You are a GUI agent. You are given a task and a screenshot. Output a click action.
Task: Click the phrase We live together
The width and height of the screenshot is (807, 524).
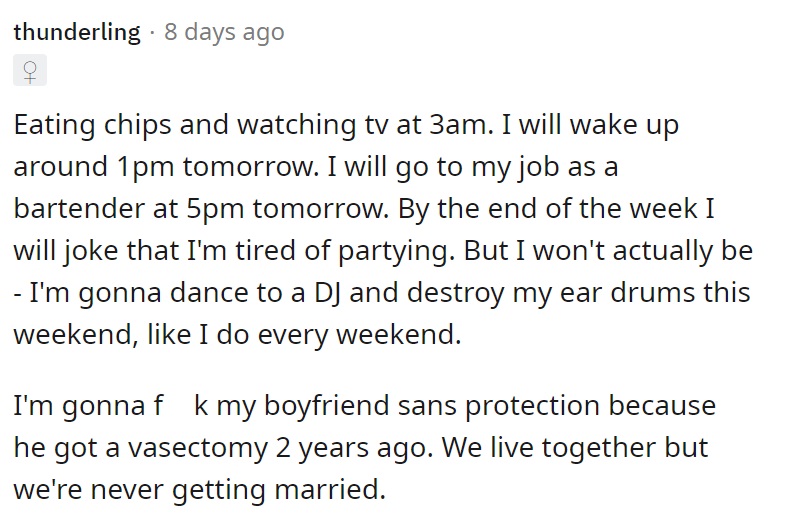pyautogui.click(x=549, y=447)
